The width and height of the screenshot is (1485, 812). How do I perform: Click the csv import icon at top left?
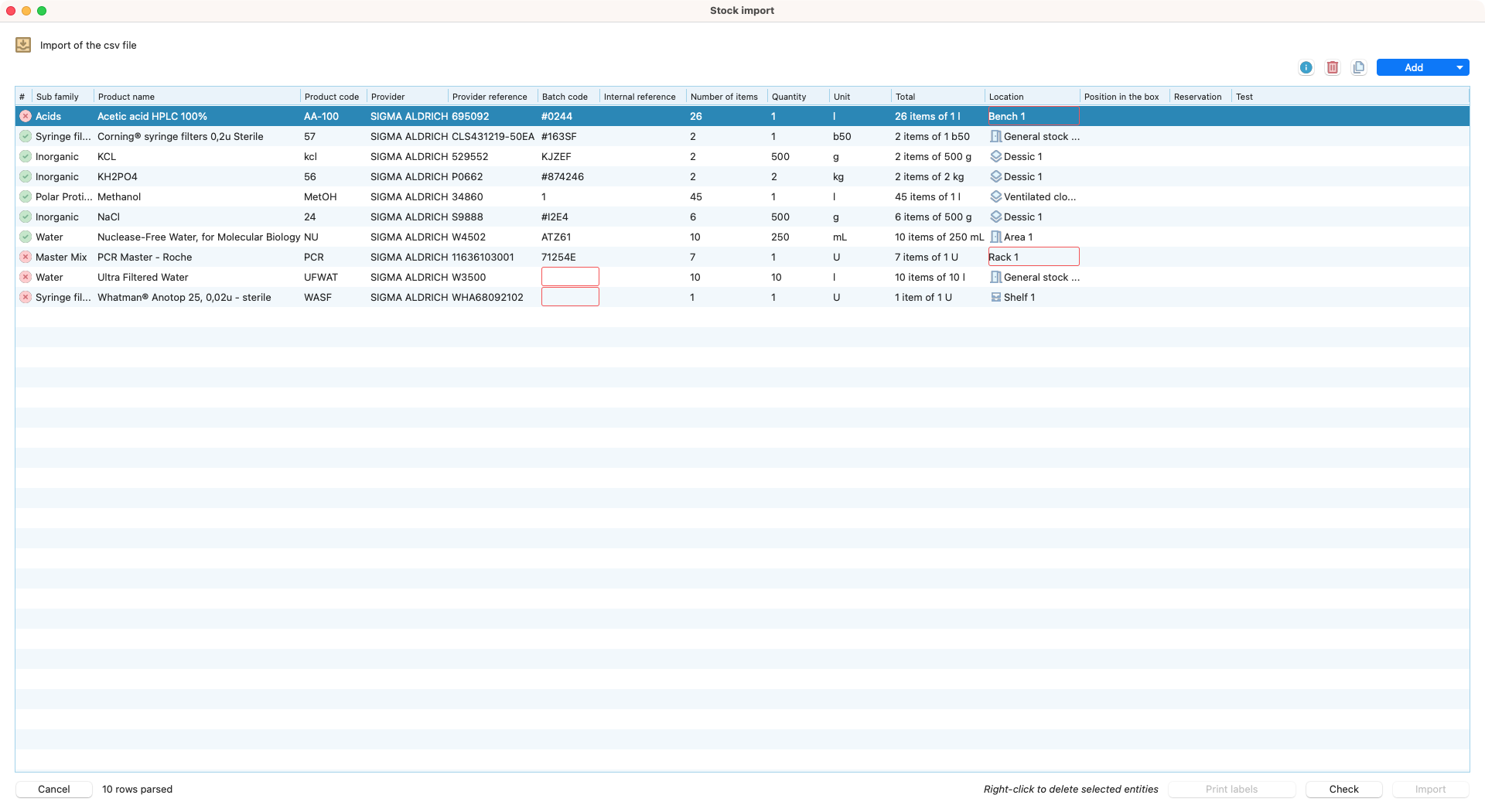coord(23,45)
